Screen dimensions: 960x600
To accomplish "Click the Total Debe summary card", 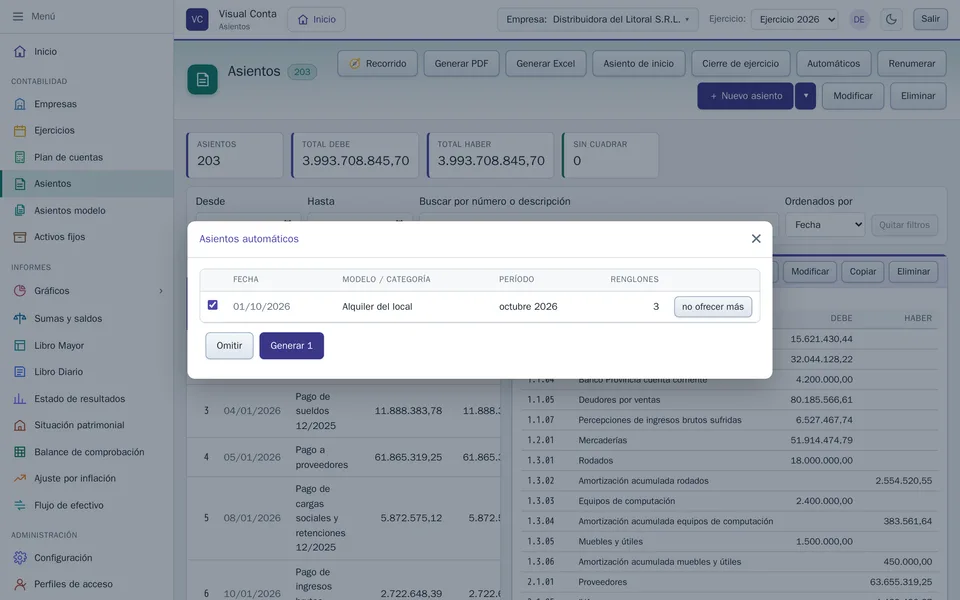I will tap(355, 156).
